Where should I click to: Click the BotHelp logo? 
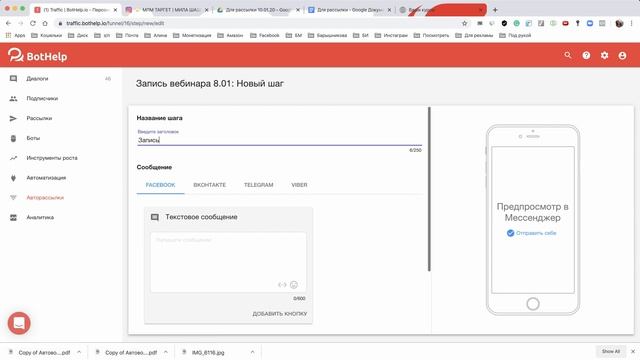[37, 56]
